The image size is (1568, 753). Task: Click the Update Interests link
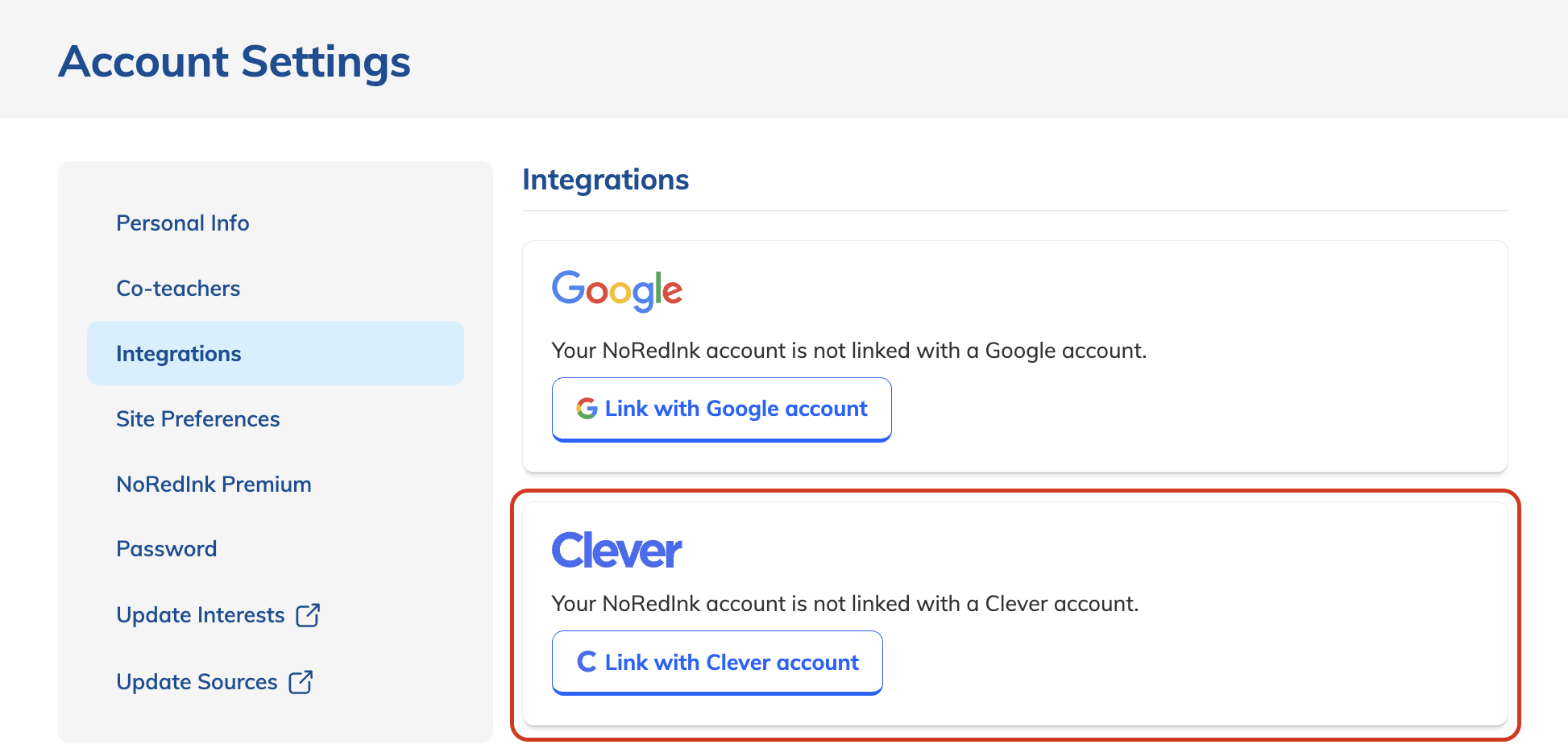pyautogui.click(x=201, y=614)
